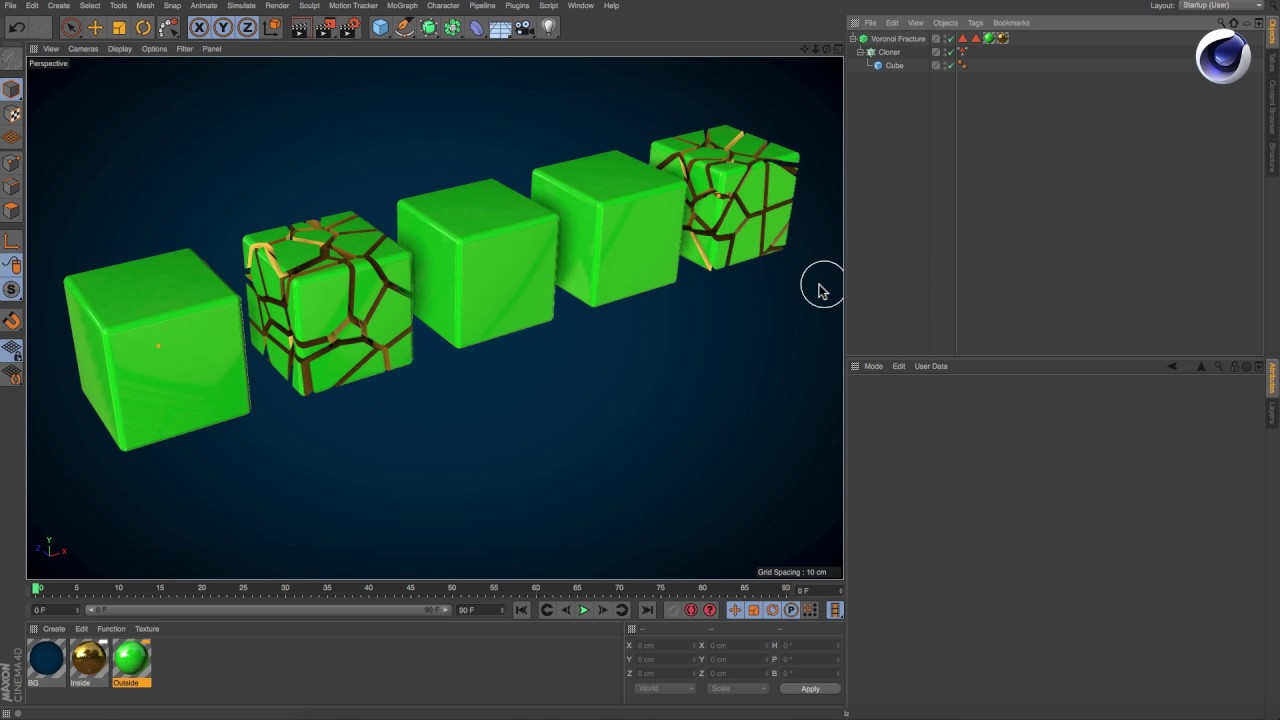Select the Cube object in tree

point(894,66)
